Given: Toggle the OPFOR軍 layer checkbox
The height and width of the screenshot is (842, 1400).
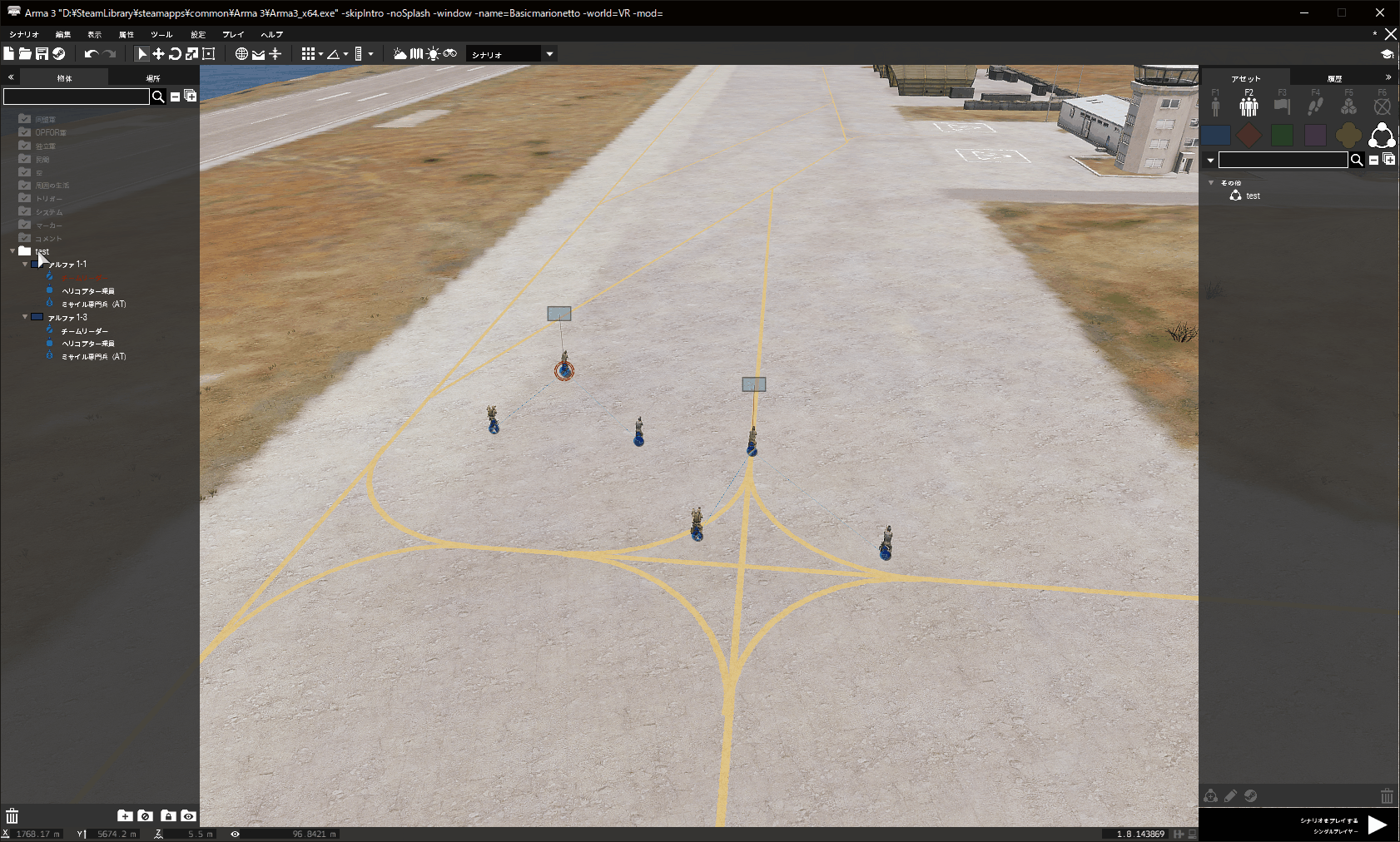Looking at the screenshot, I should [x=24, y=132].
